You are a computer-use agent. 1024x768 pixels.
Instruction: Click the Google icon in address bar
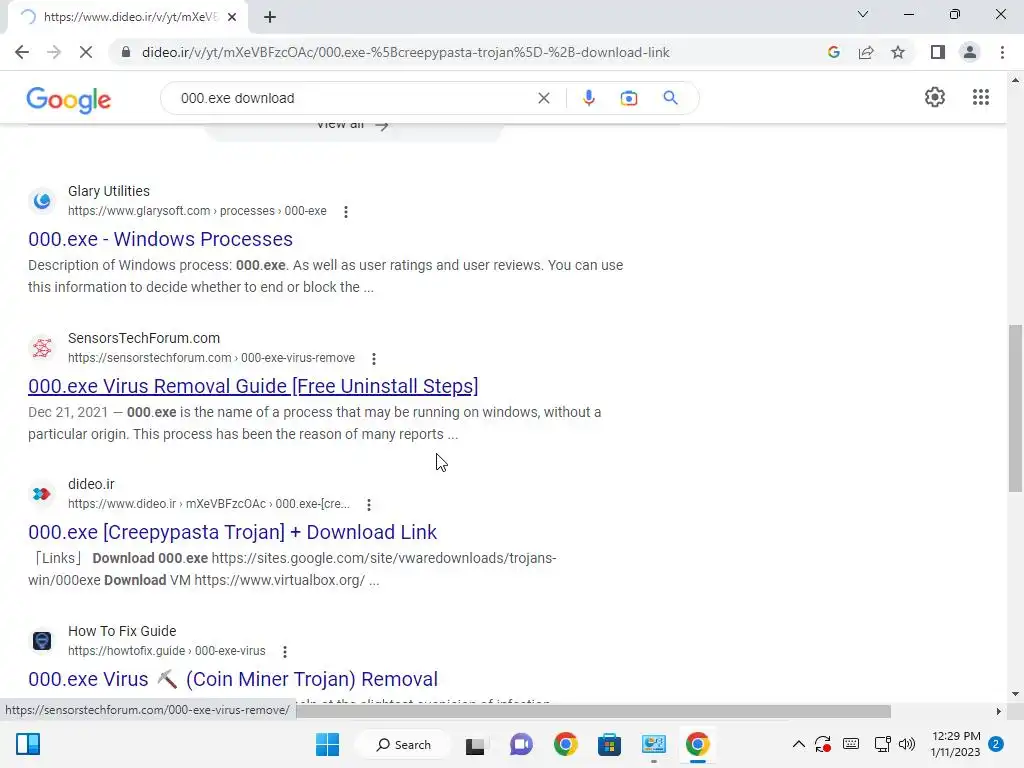pyautogui.click(x=833, y=52)
